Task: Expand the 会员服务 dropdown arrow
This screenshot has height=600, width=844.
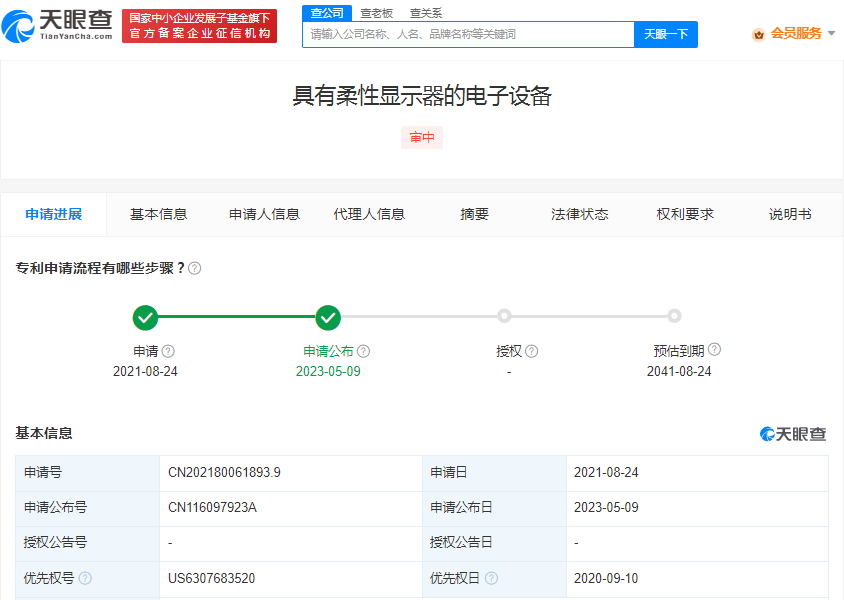Action: [x=831, y=33]
